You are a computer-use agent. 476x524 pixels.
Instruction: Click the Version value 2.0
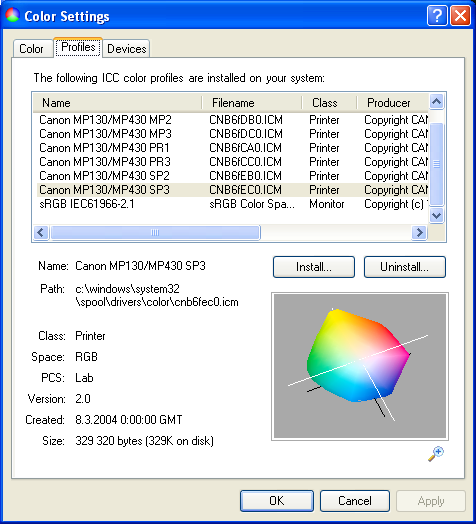coord(83,399)
